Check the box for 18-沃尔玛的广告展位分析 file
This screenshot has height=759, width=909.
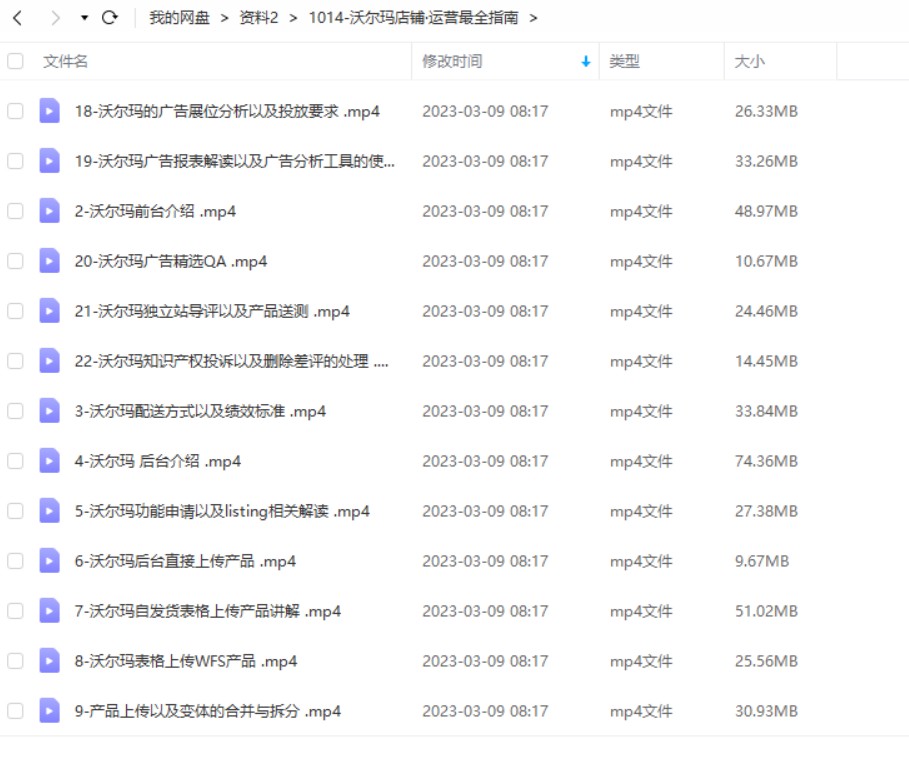click(15, 111)
